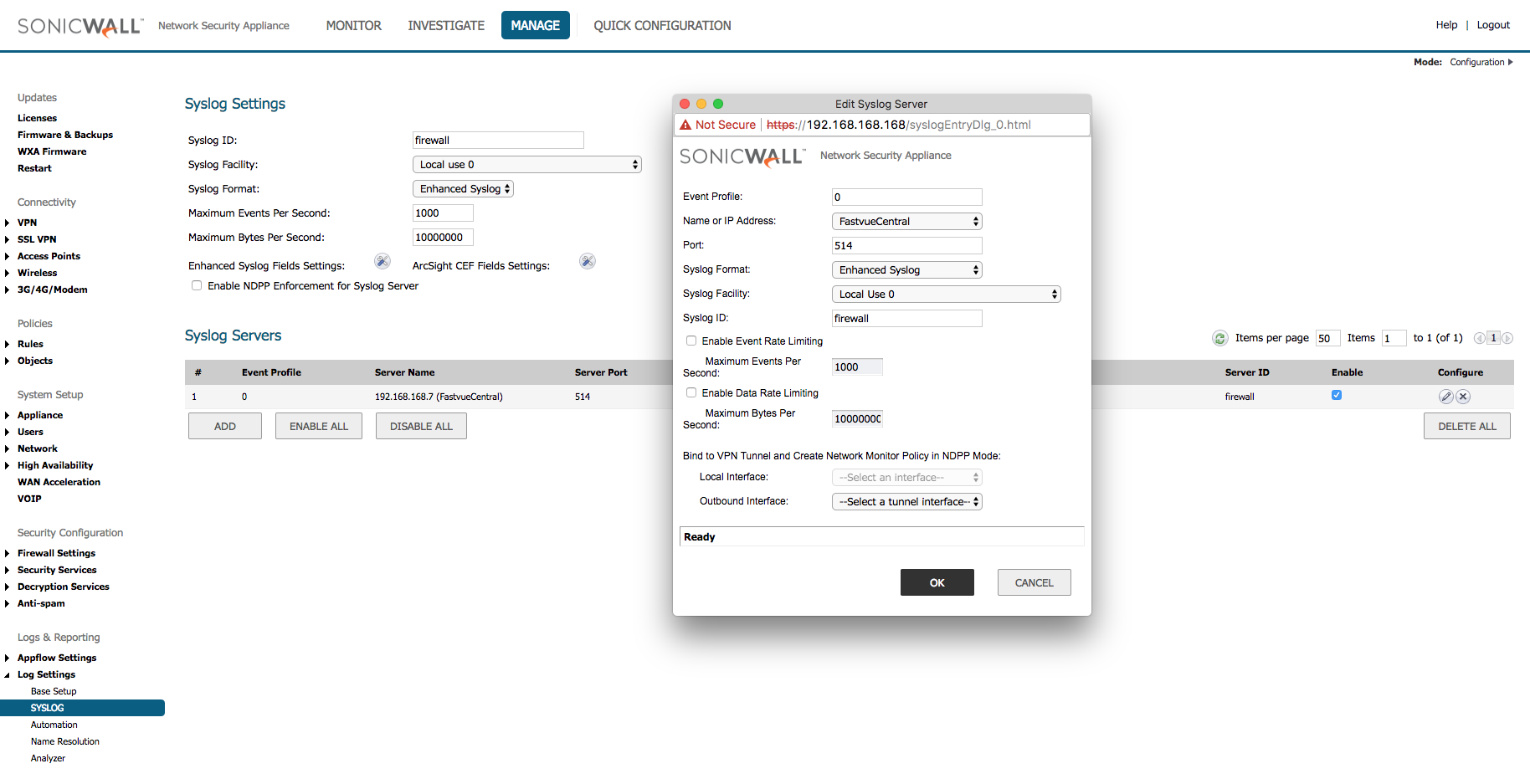Edit the firewall syslog server entry

click(1445, 397)
